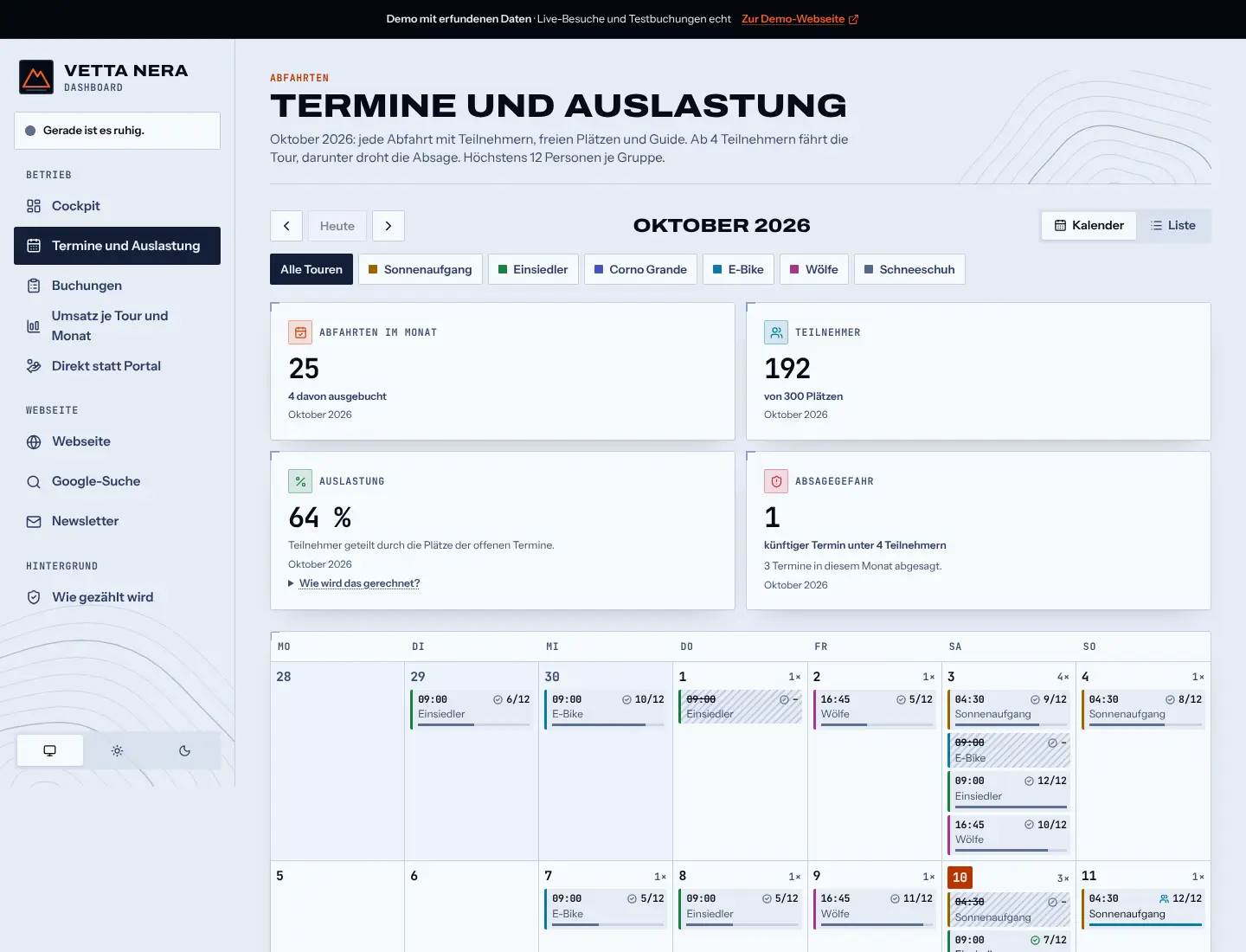Open cancelled Einsiedler departure on Thursday 1
This screenshot has width=1246, height=952.
pyautogui.click(x=741, y=707)
